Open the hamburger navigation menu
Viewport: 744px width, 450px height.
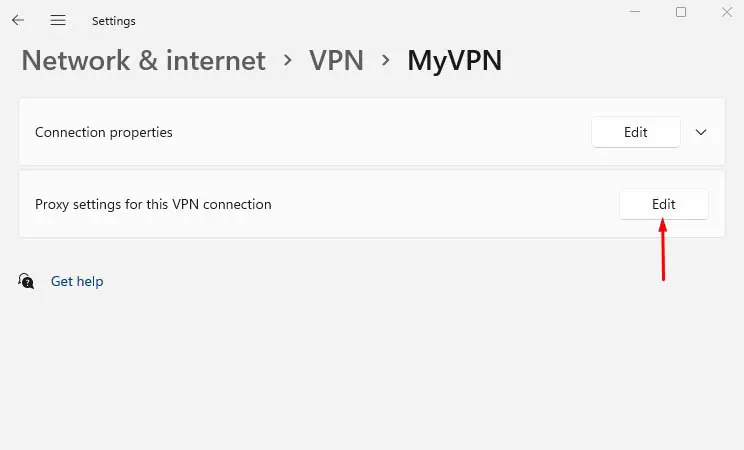[58, 20]
